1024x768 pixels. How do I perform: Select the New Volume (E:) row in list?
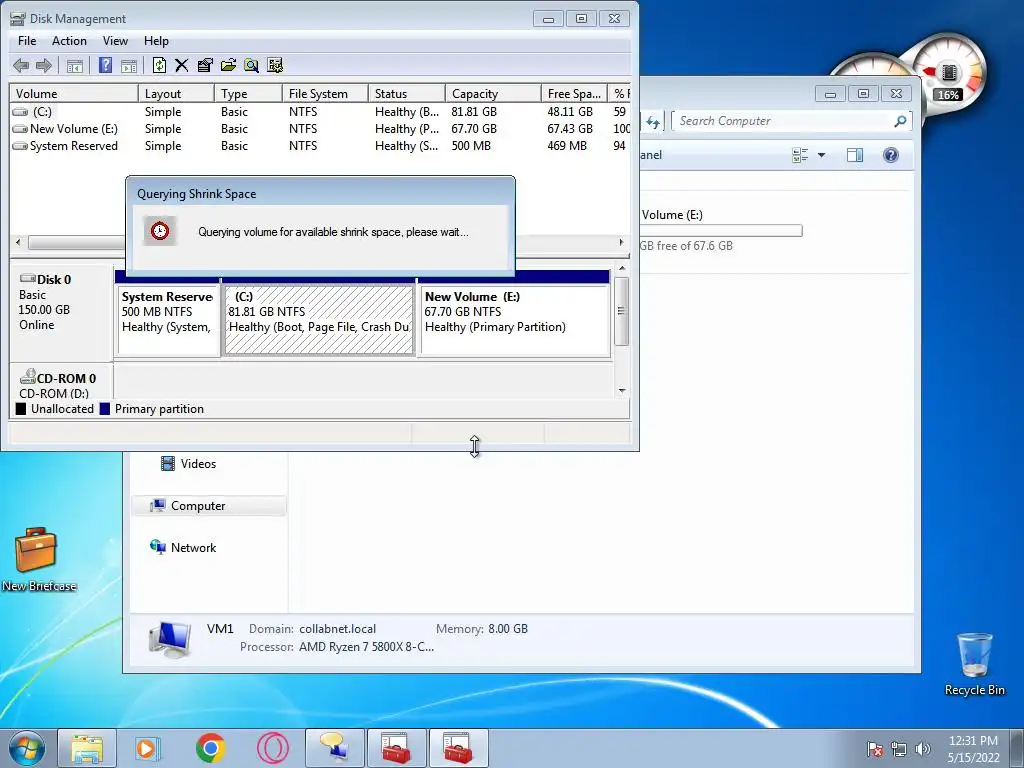coord(320,129)
